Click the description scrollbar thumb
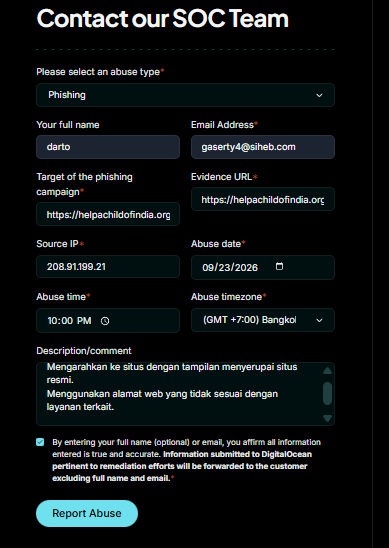Image resolution: width=389 pixels, height=548 pixels. point(327,394)
